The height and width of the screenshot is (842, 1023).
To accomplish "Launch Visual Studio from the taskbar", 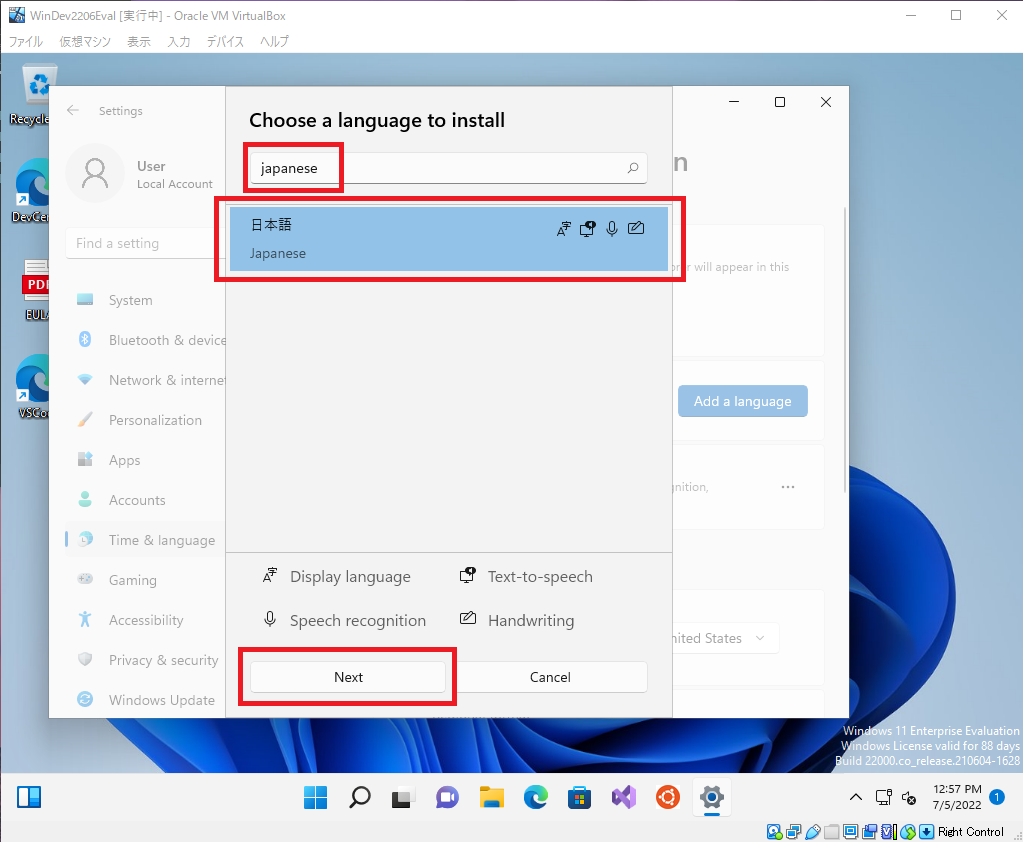I will (624, 797).
